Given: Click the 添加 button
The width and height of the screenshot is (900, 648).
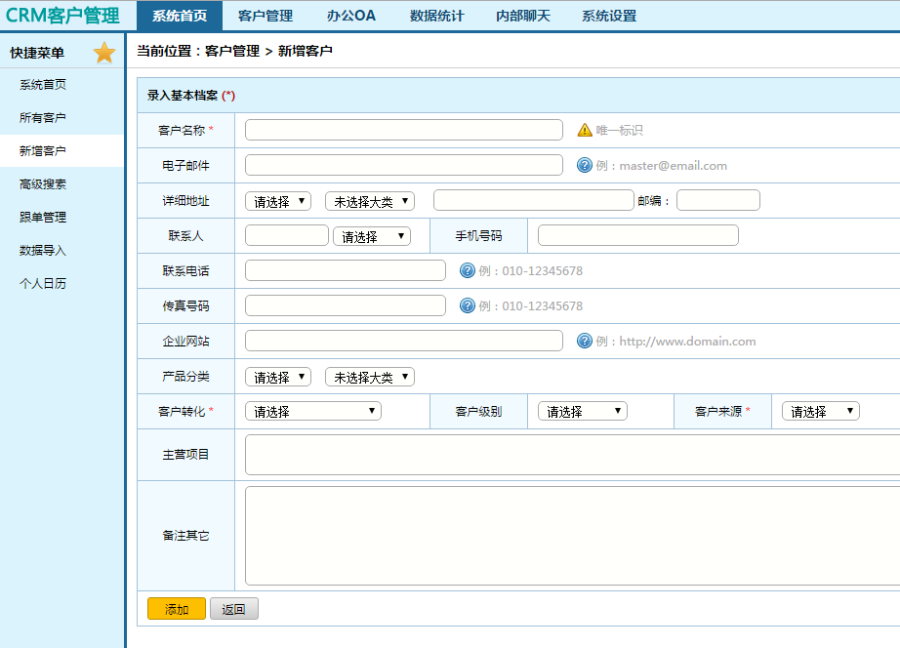Looking at the screenshot, I should tap(176, 608).
